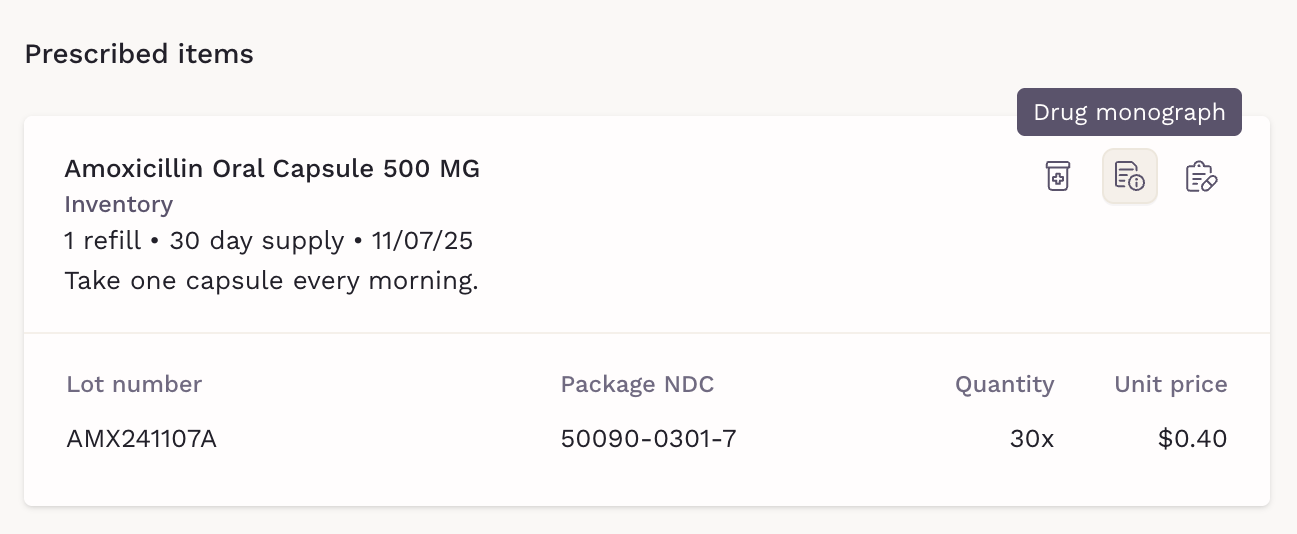Click the clipboard with pill icon
Viewport: 1297px width, 534px height.
point(1201,177)
